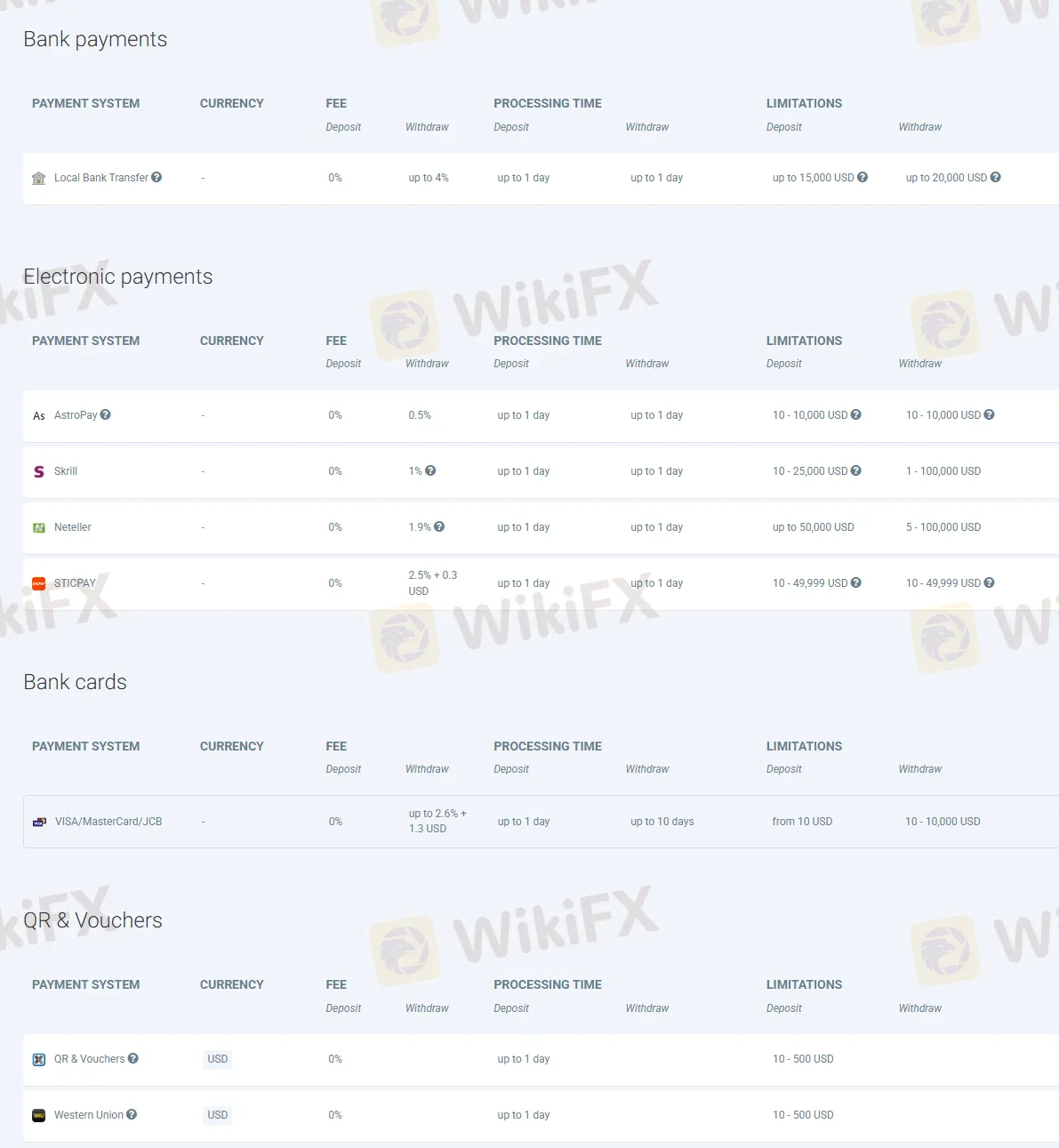The width and height of the screenshot is (1059, 1148).
Task: Click the Western Union logo icon
Action: [x=38, y=1116]
